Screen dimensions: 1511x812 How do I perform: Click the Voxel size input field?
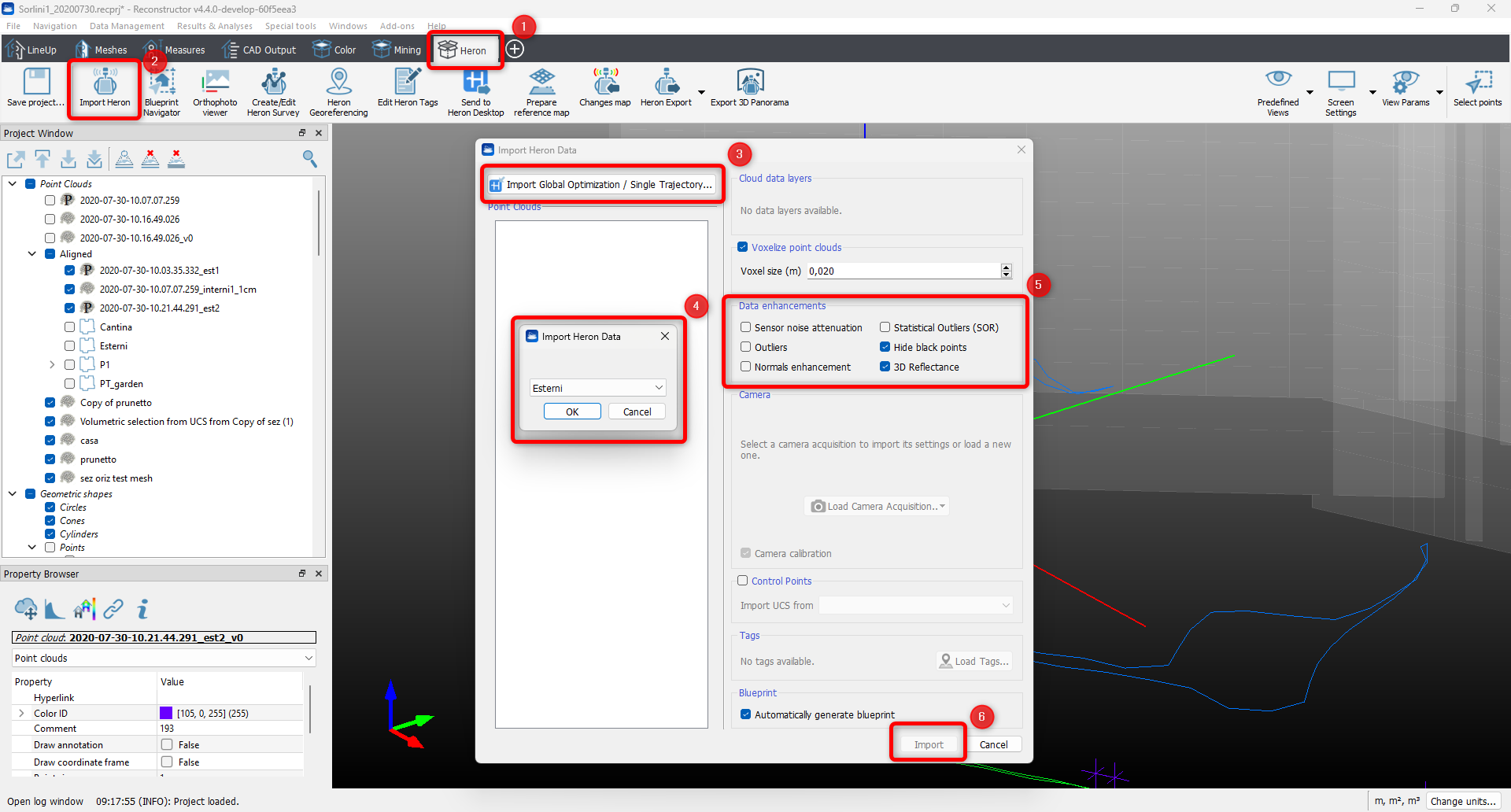903,271
